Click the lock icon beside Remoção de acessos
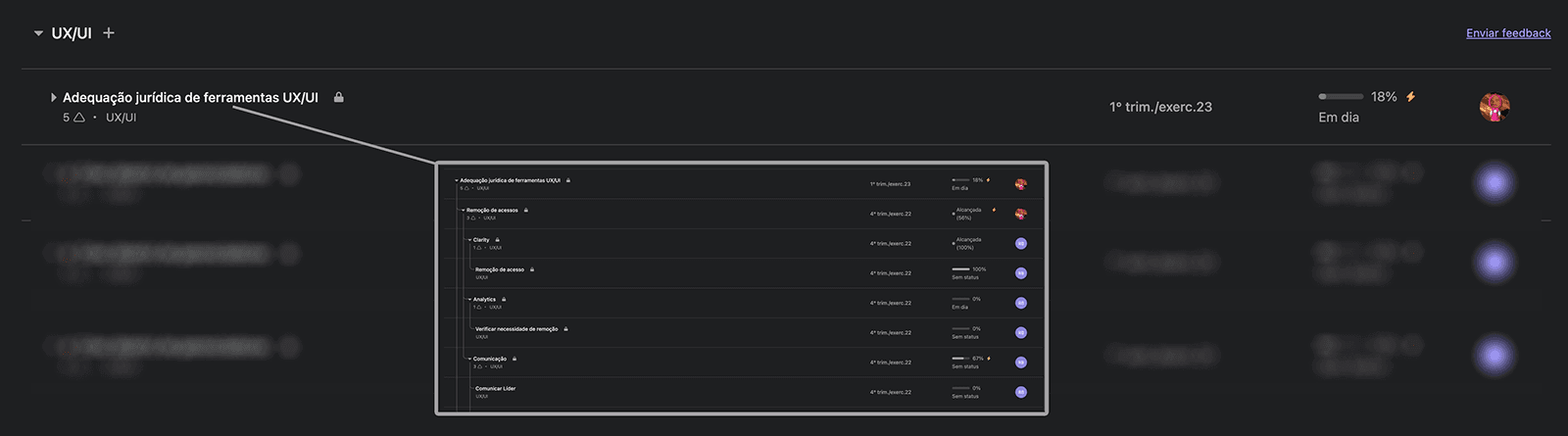The image size is (1568, 436). point(526,210)
